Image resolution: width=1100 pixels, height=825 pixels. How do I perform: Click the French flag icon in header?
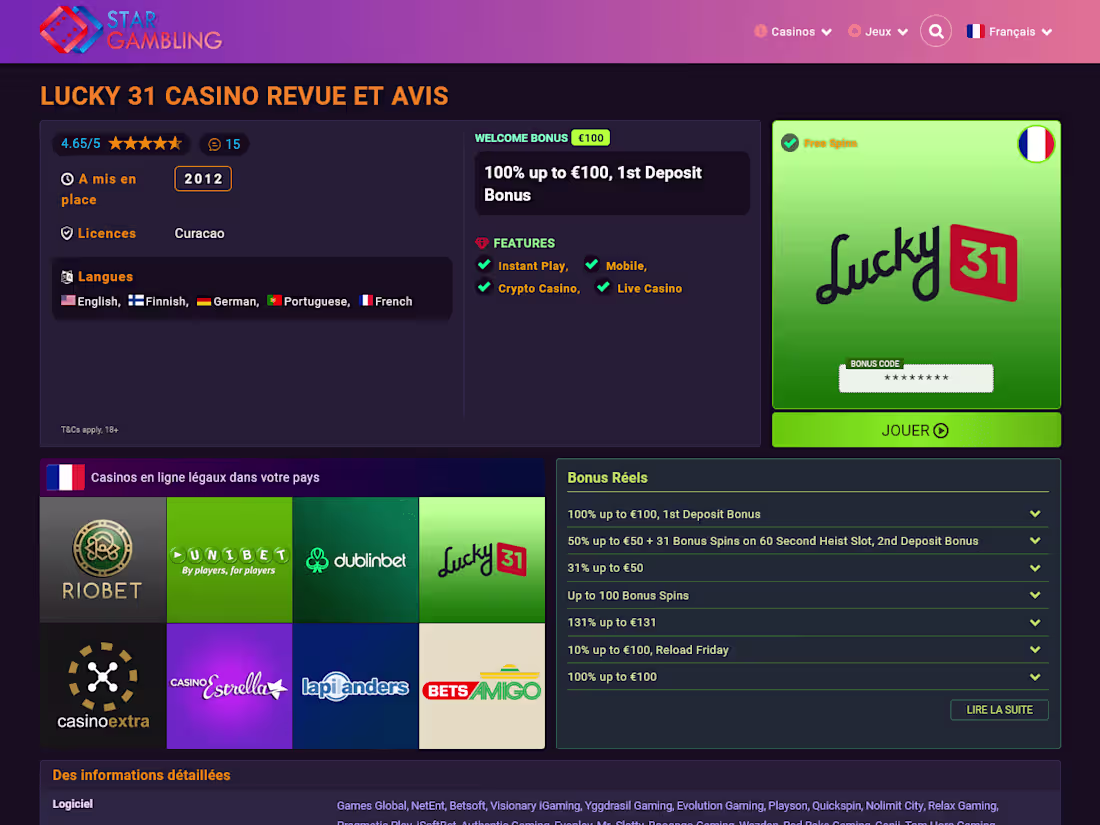[x=975, y=31]
